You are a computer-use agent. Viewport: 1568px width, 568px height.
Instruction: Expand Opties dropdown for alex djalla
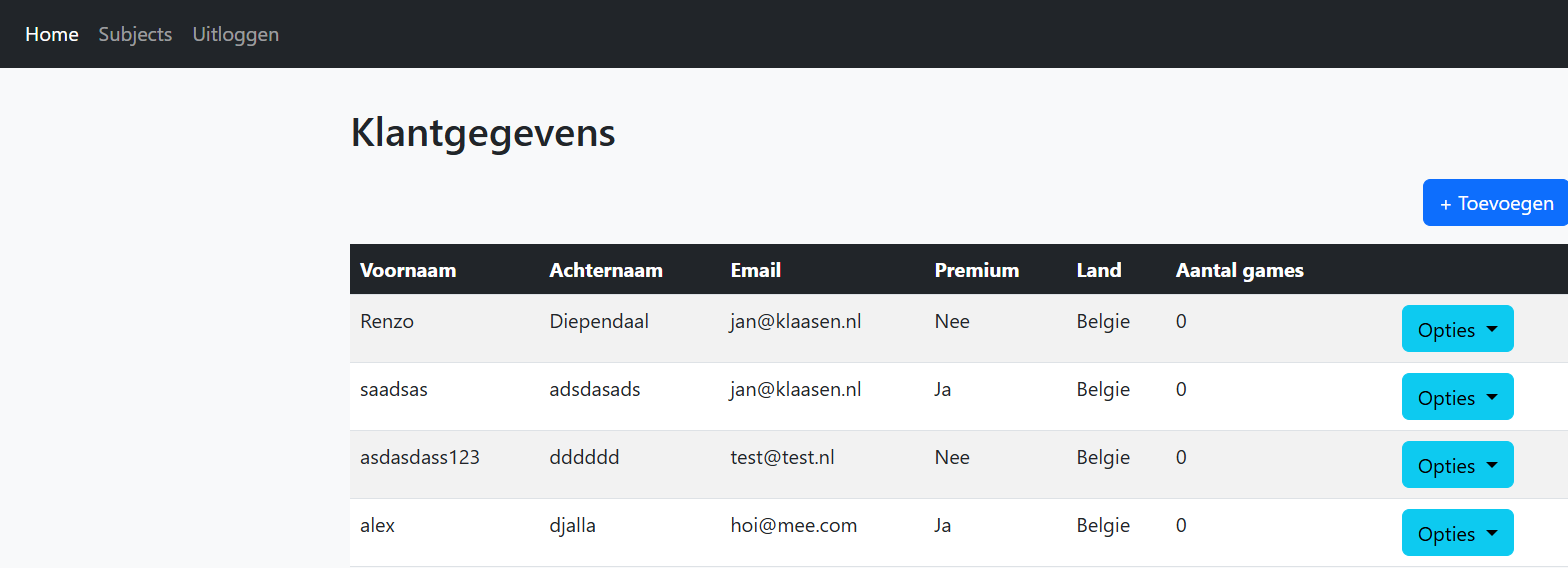coord(1457,533)
